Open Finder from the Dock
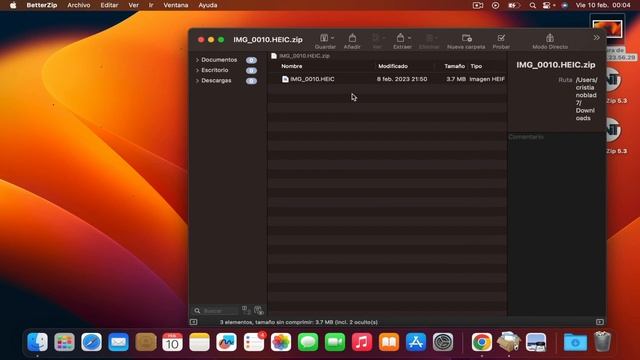The height and width of the screenshot is (360, 640). tap(37, 342)
